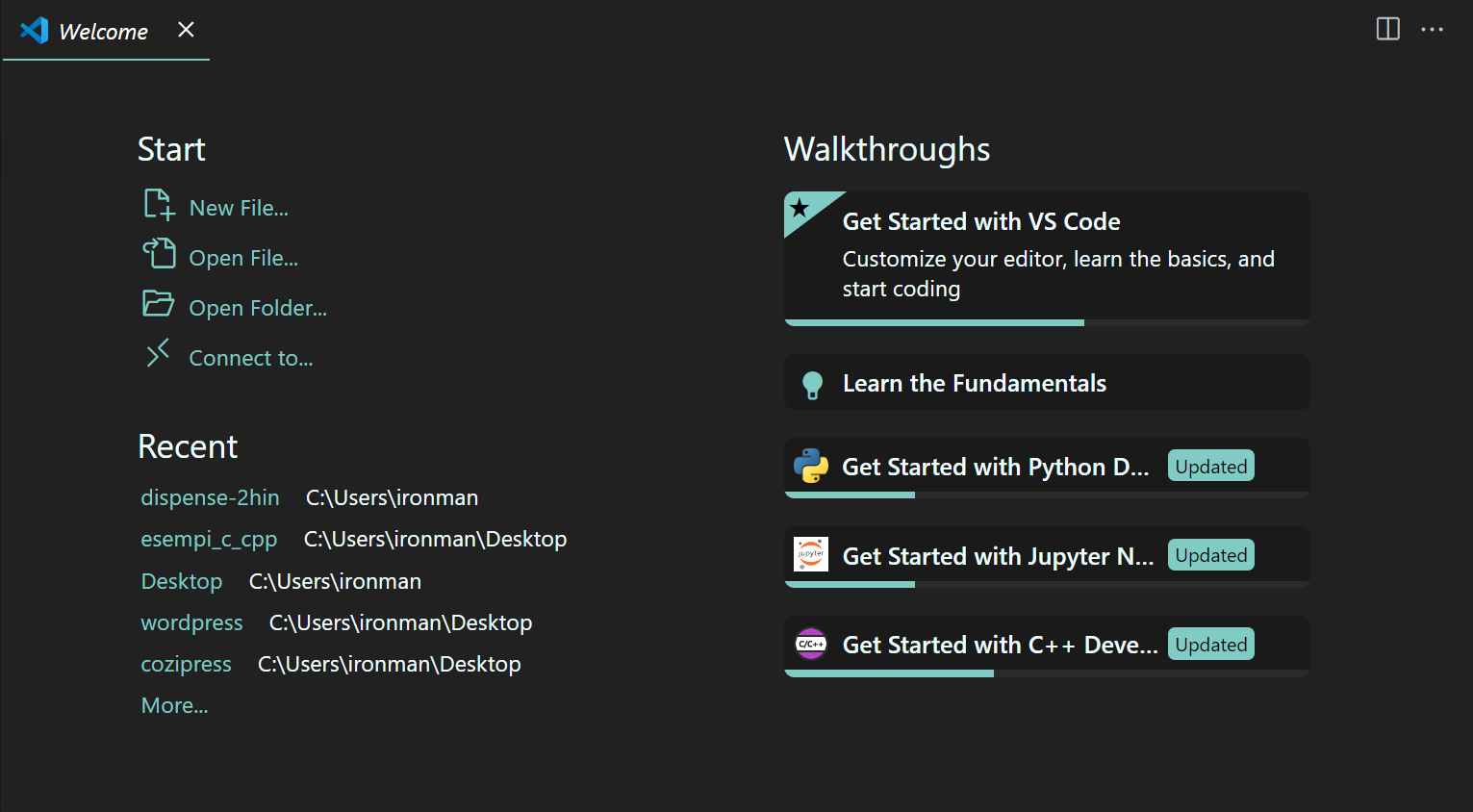This screenshot has width=1473, height=812.
Task: Open Learn the Fundamentals walkthrough
Action: [1047, 383]
